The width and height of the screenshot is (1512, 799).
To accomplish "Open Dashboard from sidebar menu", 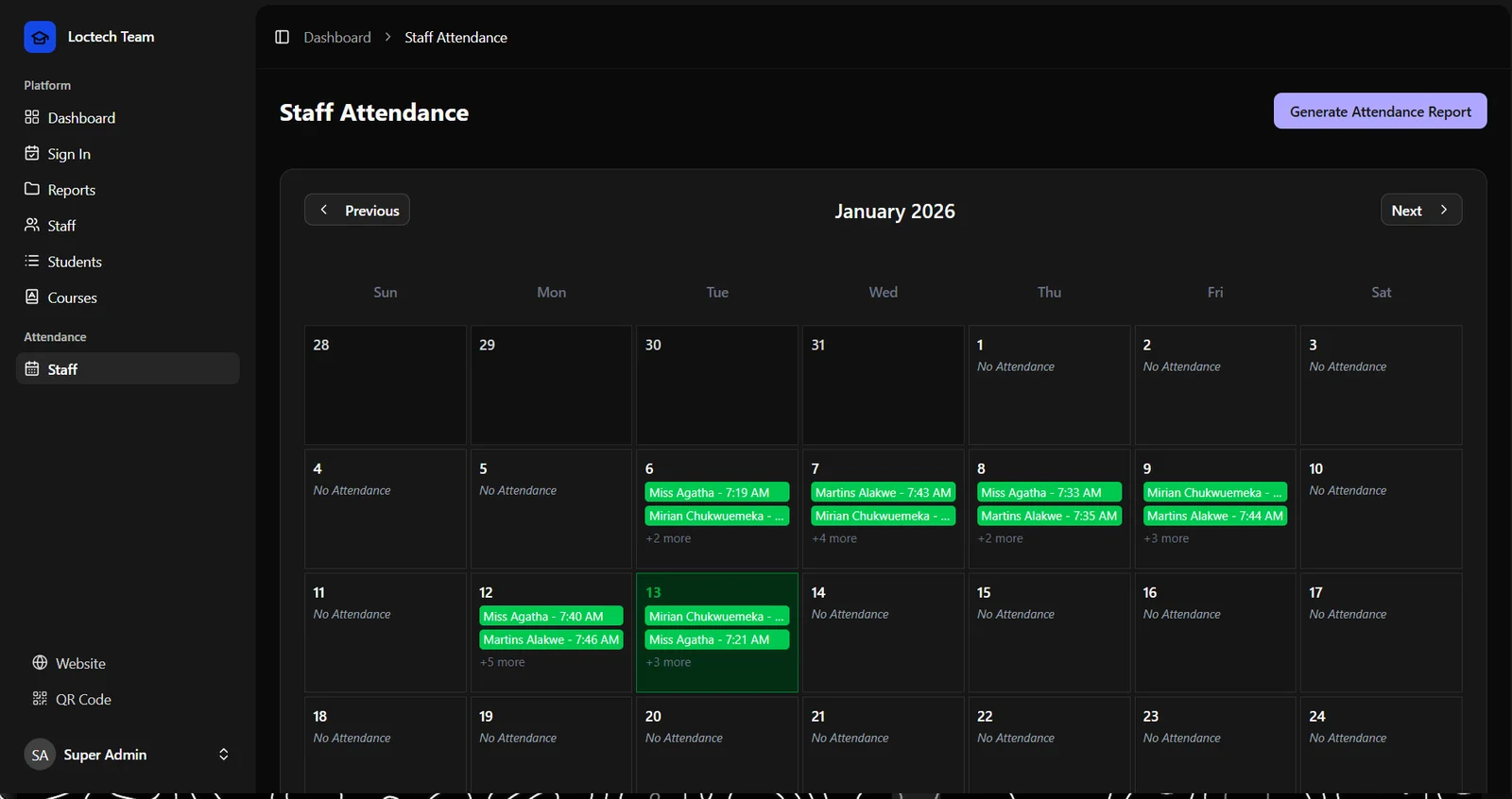I will pos(128,117).
